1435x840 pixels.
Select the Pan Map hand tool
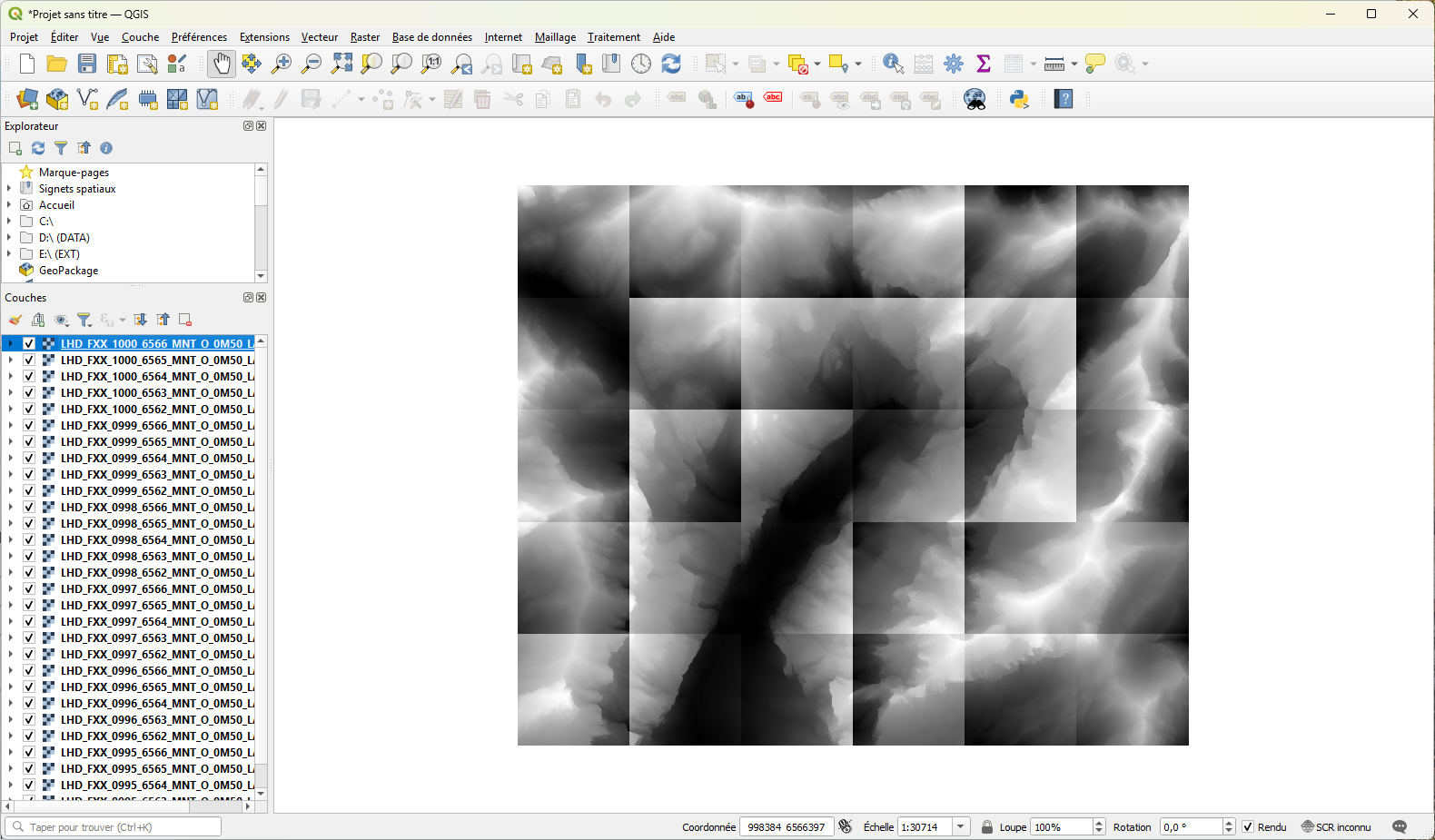[221, 64]
